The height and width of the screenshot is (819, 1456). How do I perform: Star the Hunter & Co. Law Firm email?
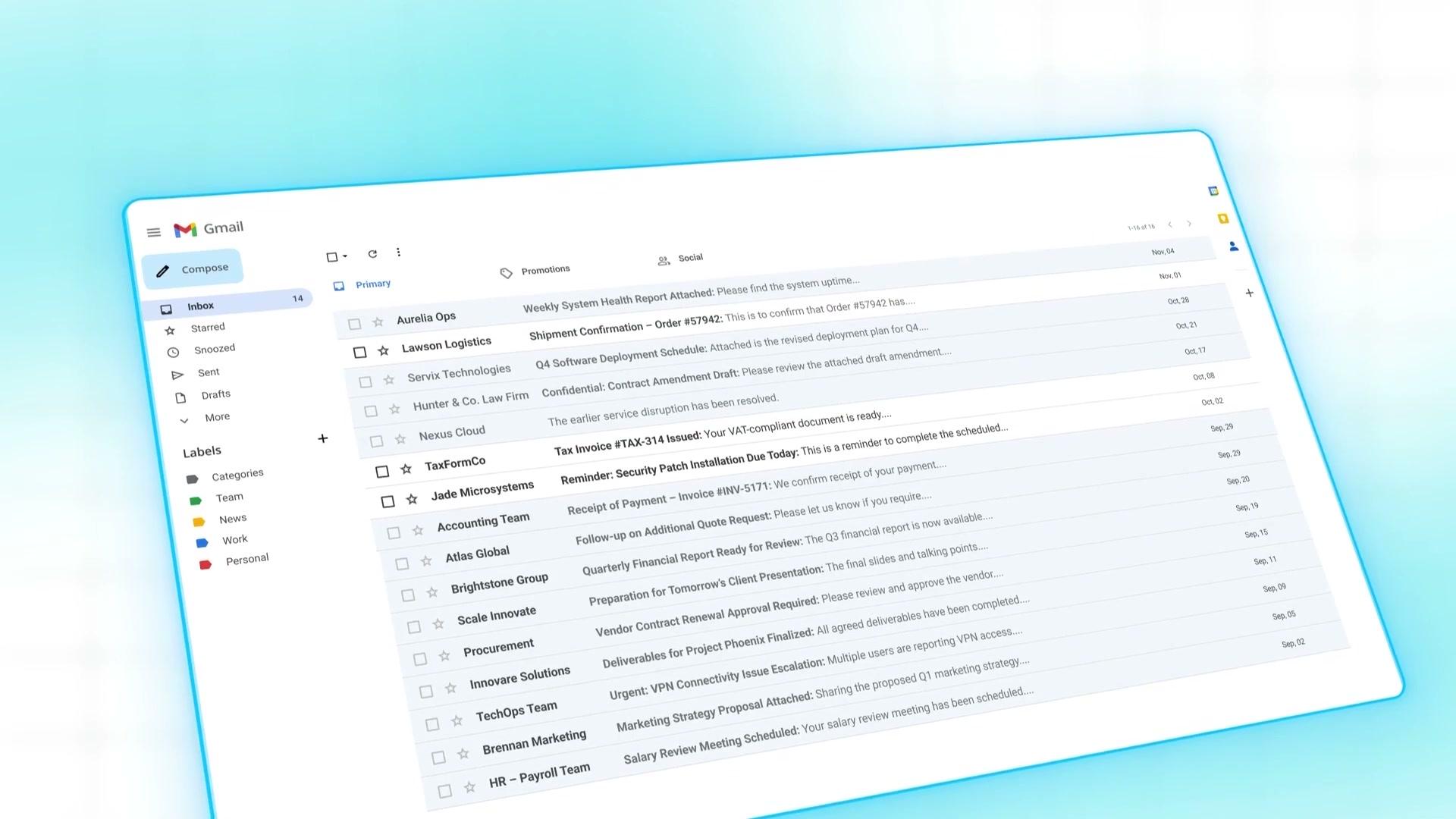(x=394, y=409)
